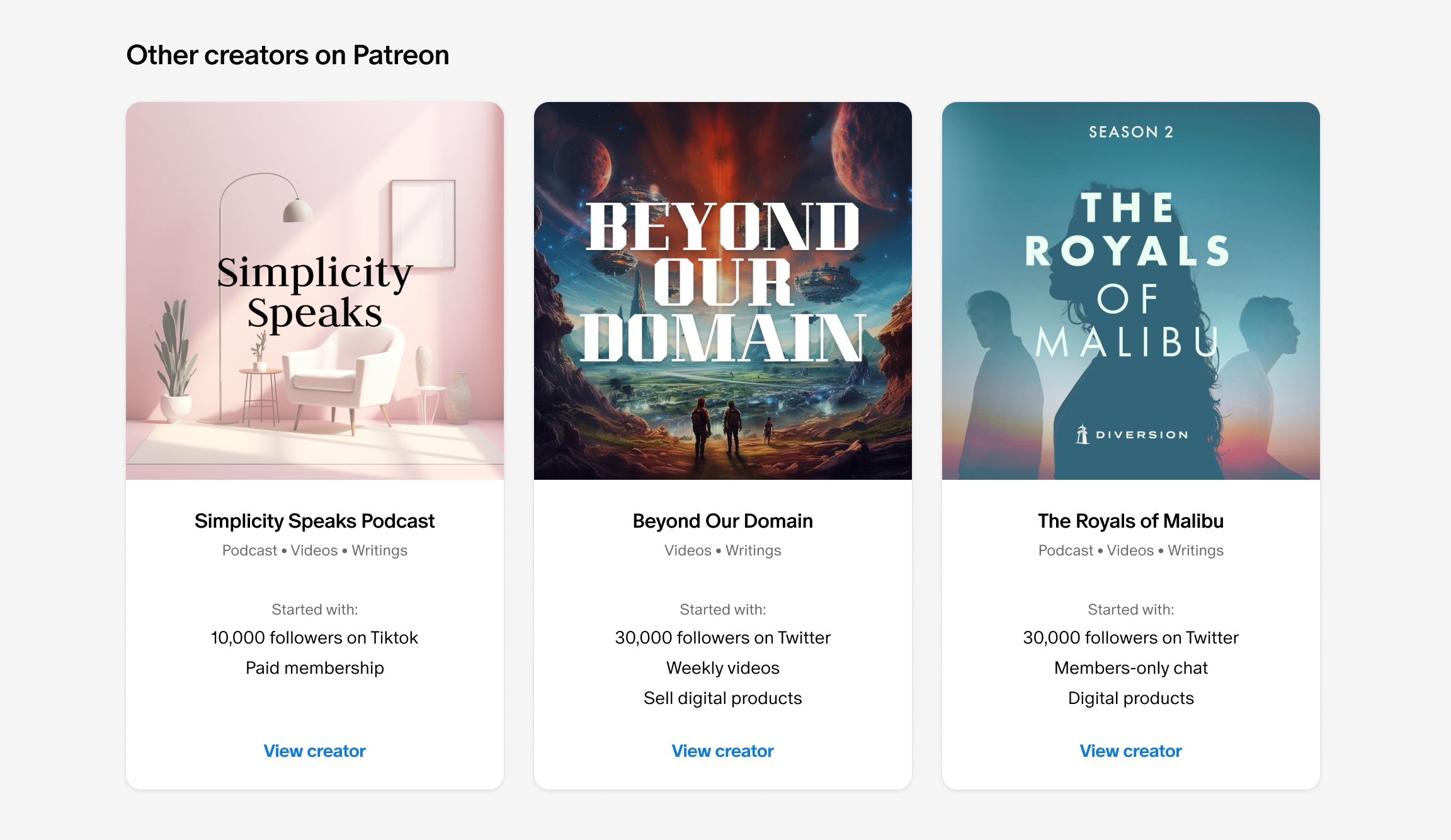Click the Writings label under Royals of Malibu
1451x840 pixels.
coord(1195,550)
